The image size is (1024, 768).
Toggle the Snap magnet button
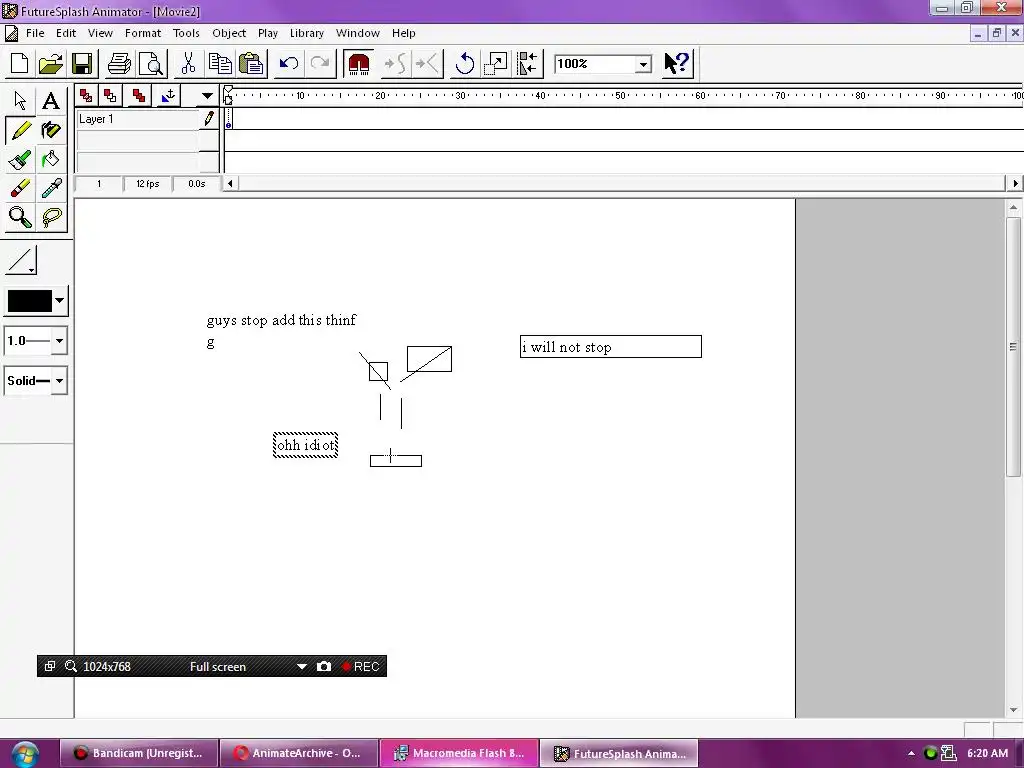[359, 63]
